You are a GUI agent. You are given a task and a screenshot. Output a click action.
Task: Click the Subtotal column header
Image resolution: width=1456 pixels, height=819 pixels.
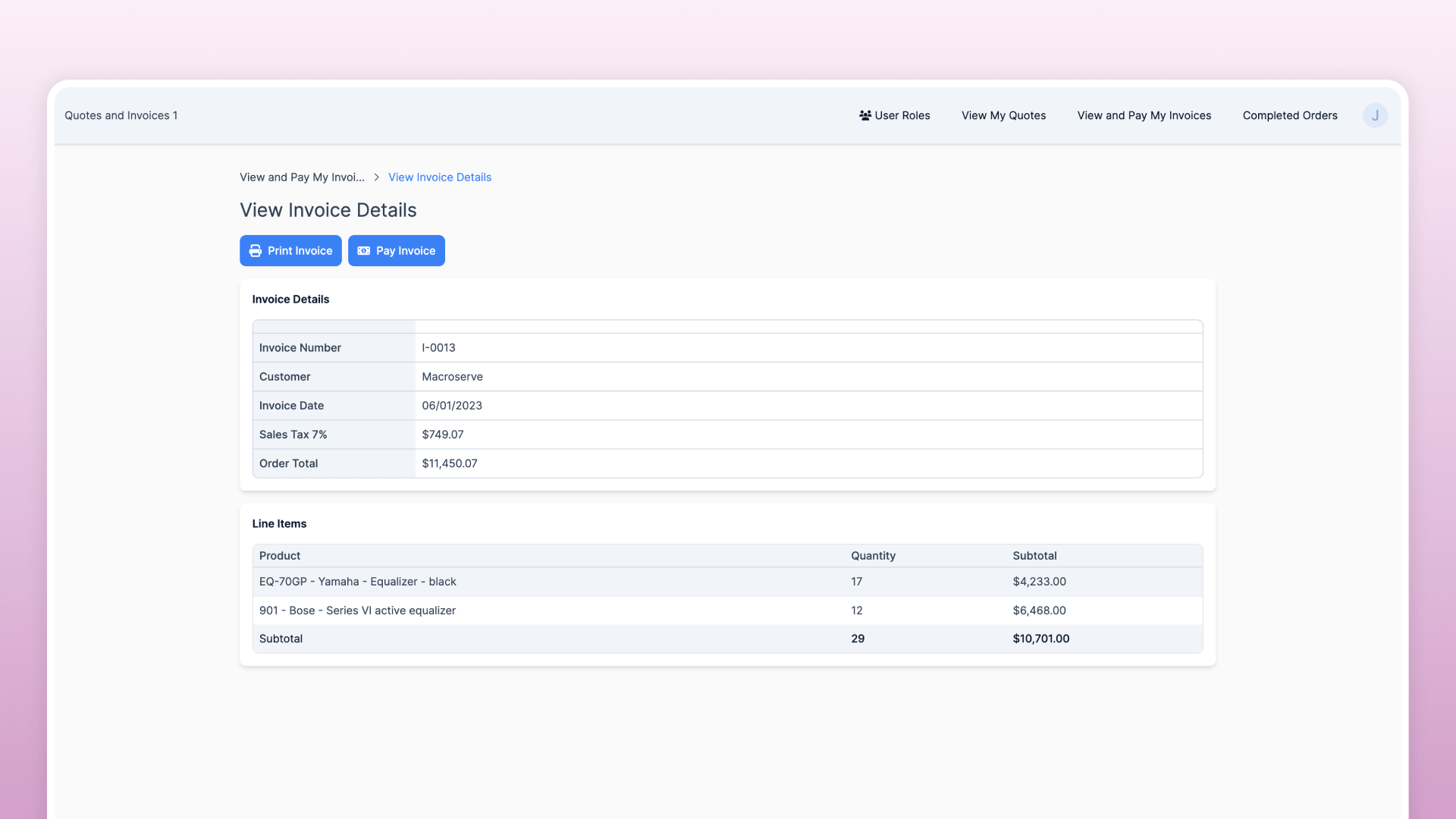1034,556
